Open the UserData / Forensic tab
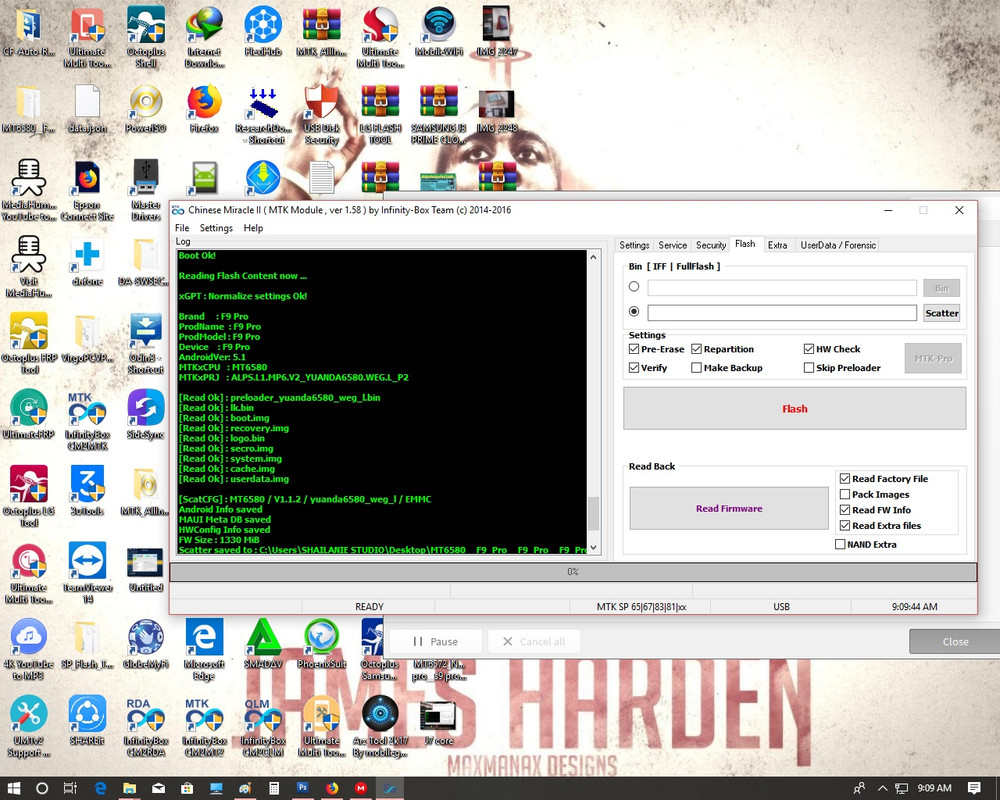The height and width of the screenshot is (800, 1000). [838, 245]
